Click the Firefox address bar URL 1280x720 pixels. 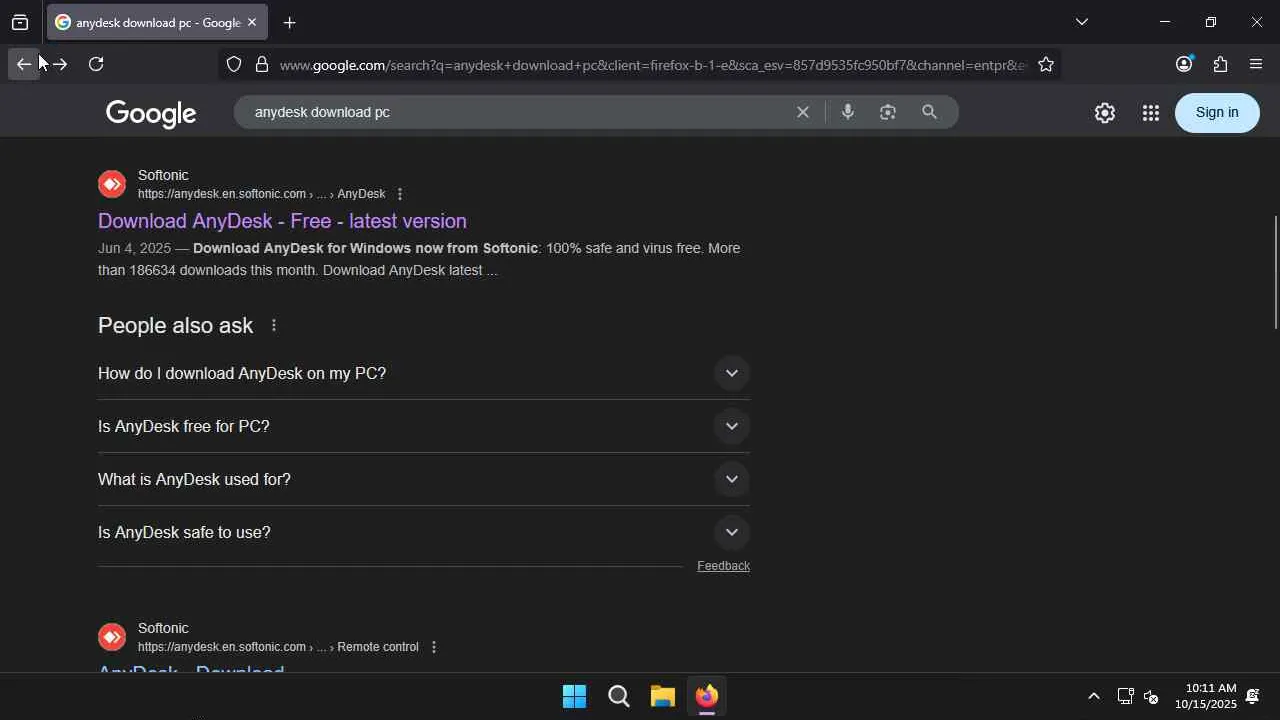click(x=653, y=65)
